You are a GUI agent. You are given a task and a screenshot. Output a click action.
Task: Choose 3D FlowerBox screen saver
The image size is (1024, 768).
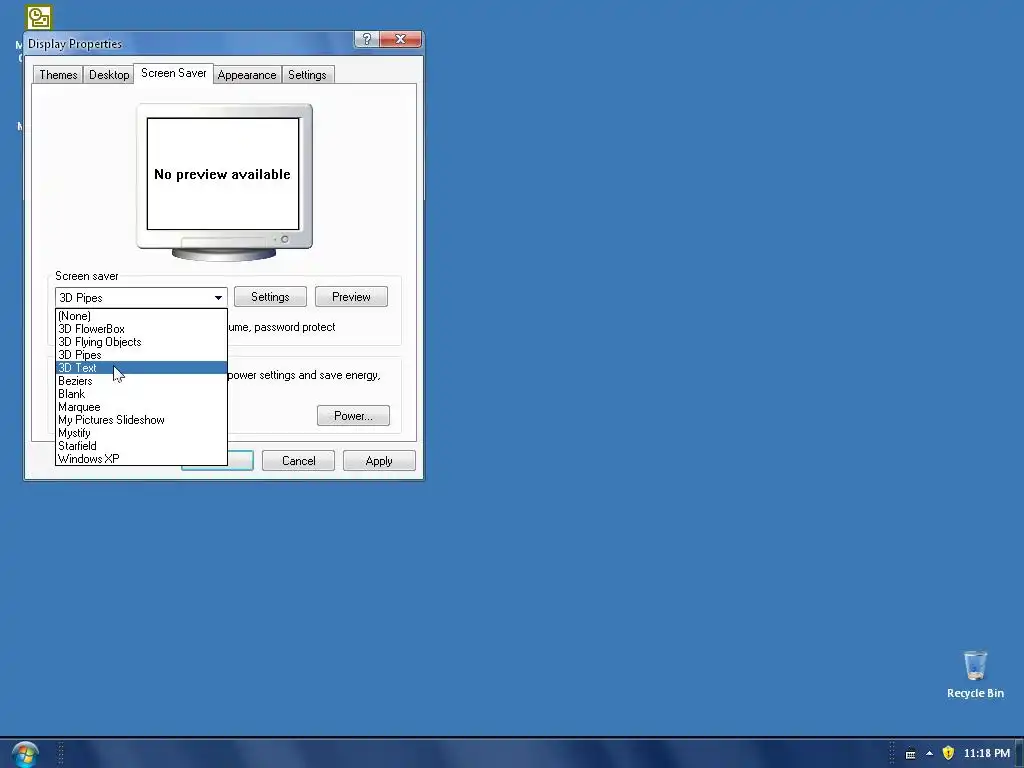coord(141,329)
